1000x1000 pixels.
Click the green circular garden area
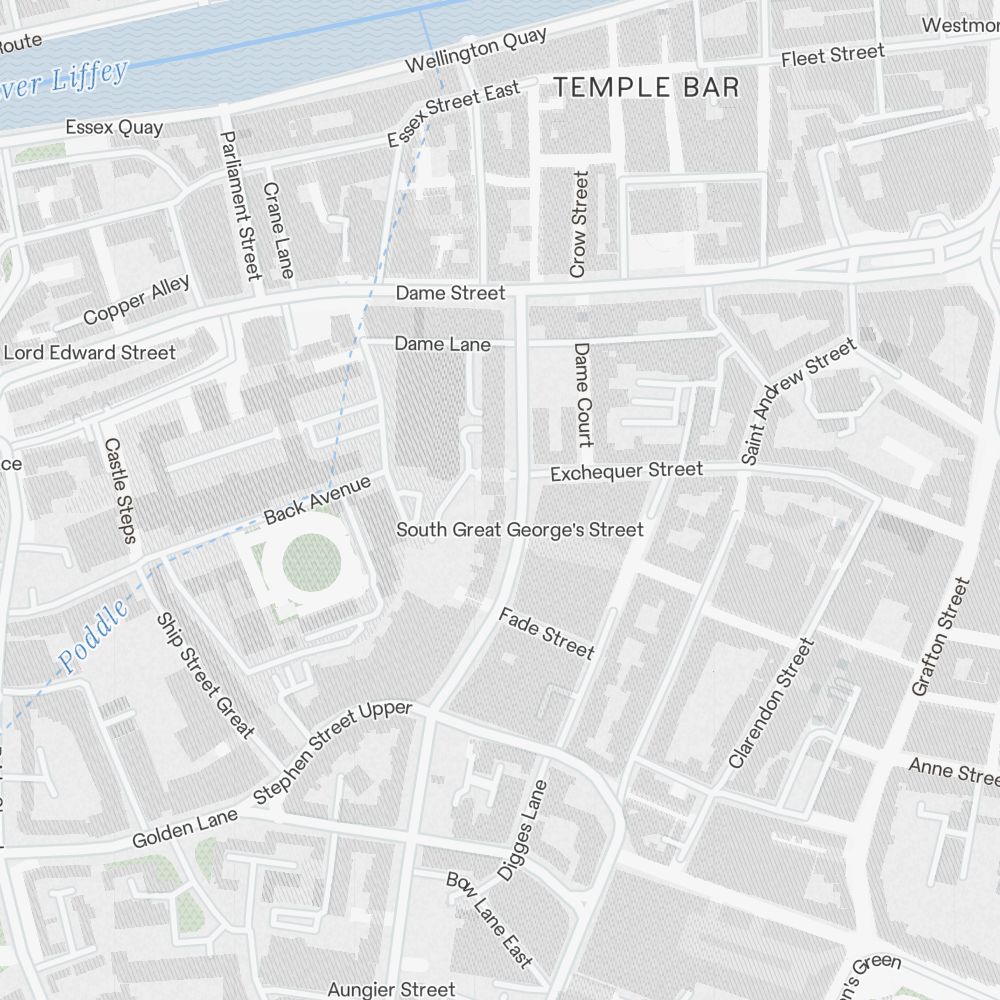311,562
